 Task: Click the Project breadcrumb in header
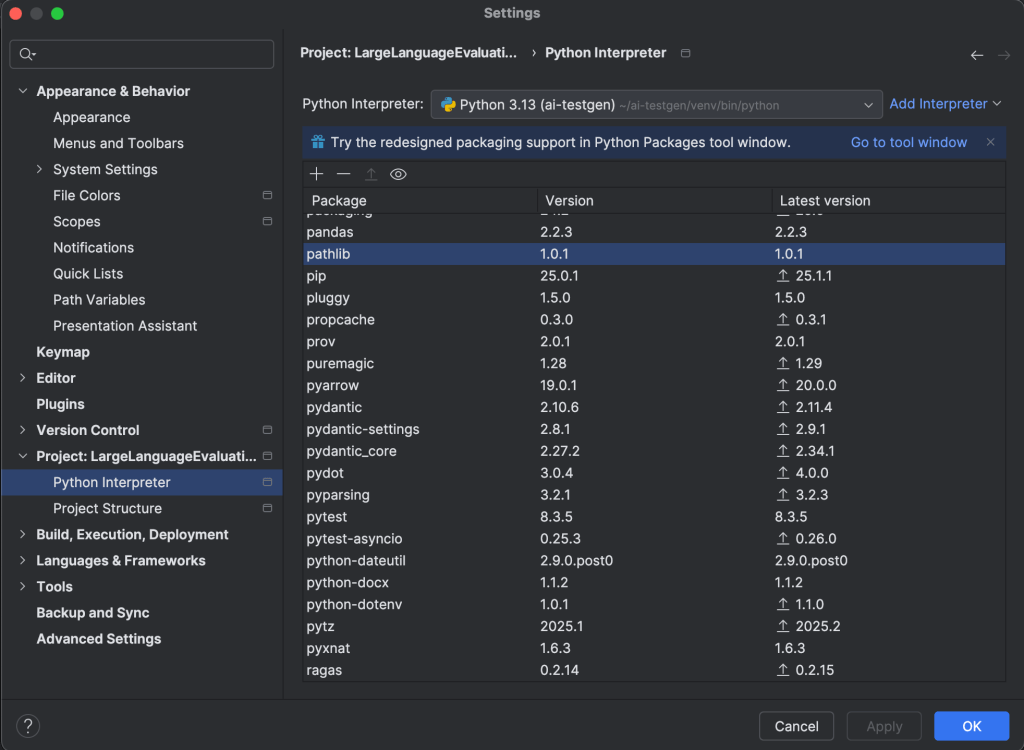(x=408, y=53)
